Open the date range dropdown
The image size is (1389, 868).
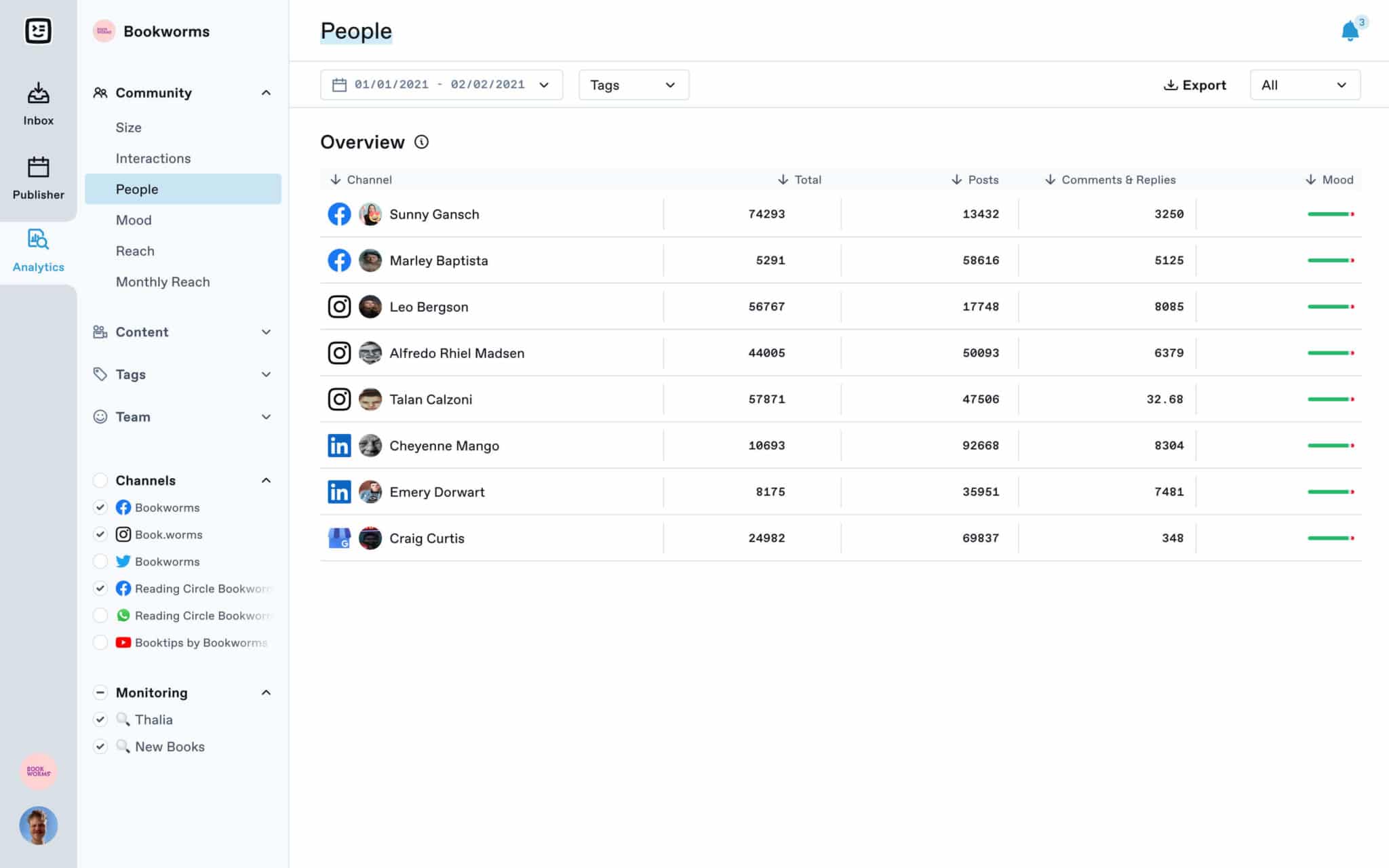442,85
